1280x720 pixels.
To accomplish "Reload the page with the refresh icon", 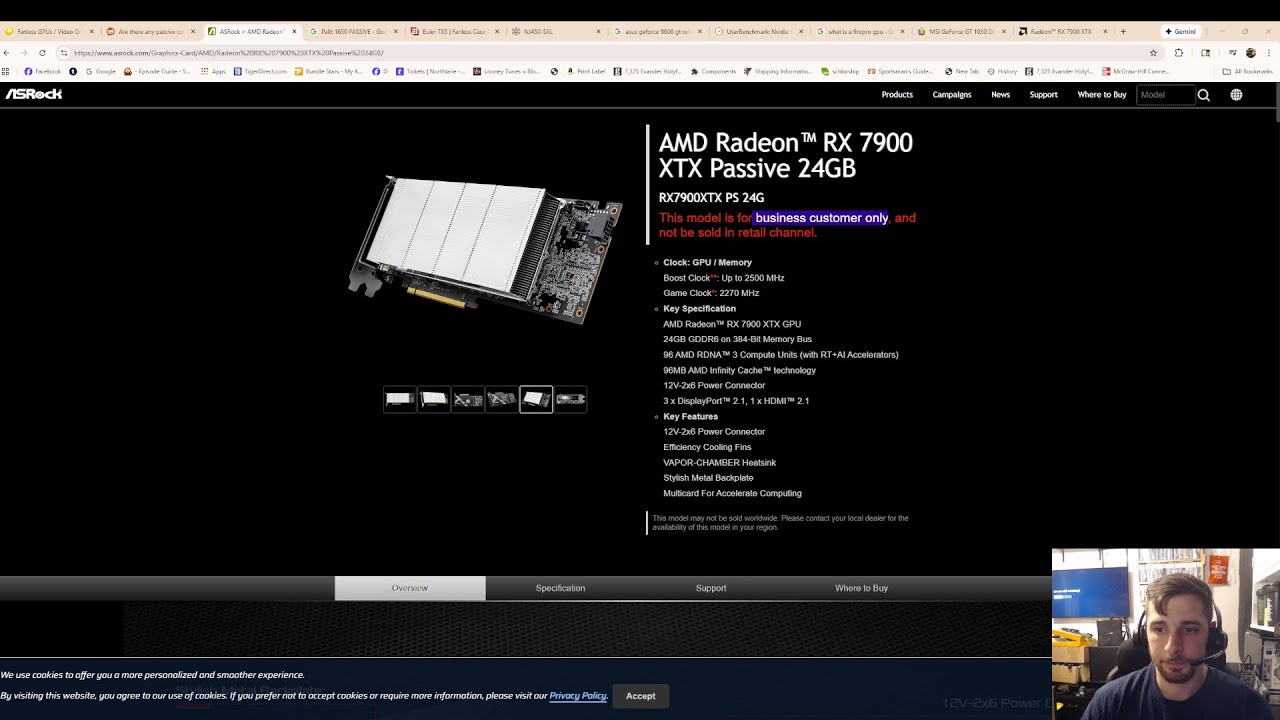I will coord(42,52).
